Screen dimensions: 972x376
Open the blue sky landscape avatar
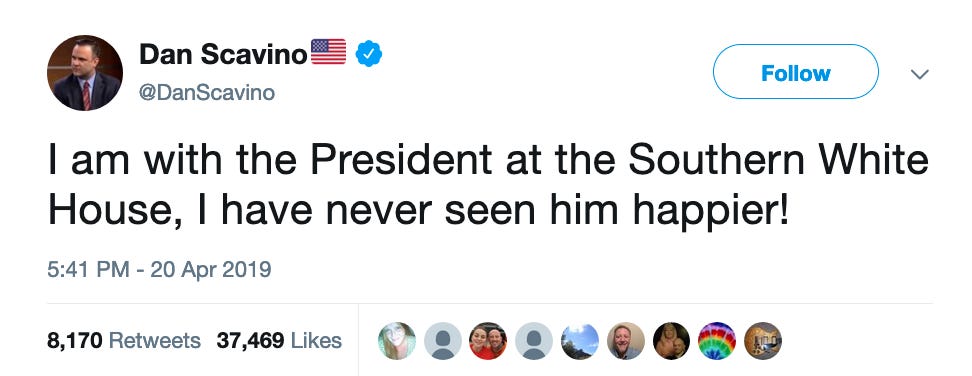(x=580, y=341)
